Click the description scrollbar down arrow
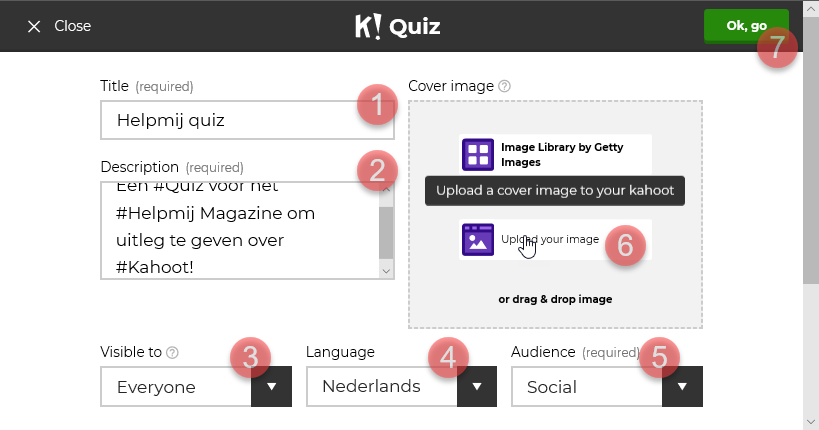This screenshot has width=819, height=430. pos(386,271)
